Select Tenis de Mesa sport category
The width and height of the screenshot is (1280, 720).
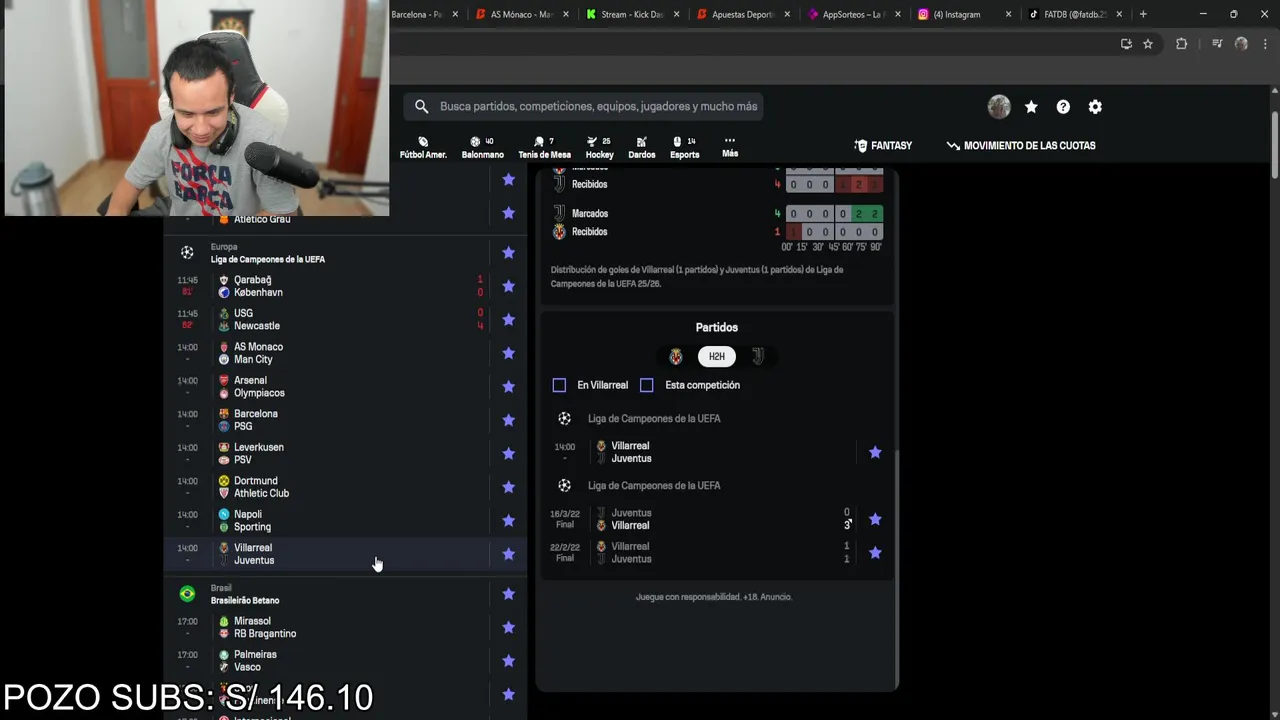pos(544,147)
